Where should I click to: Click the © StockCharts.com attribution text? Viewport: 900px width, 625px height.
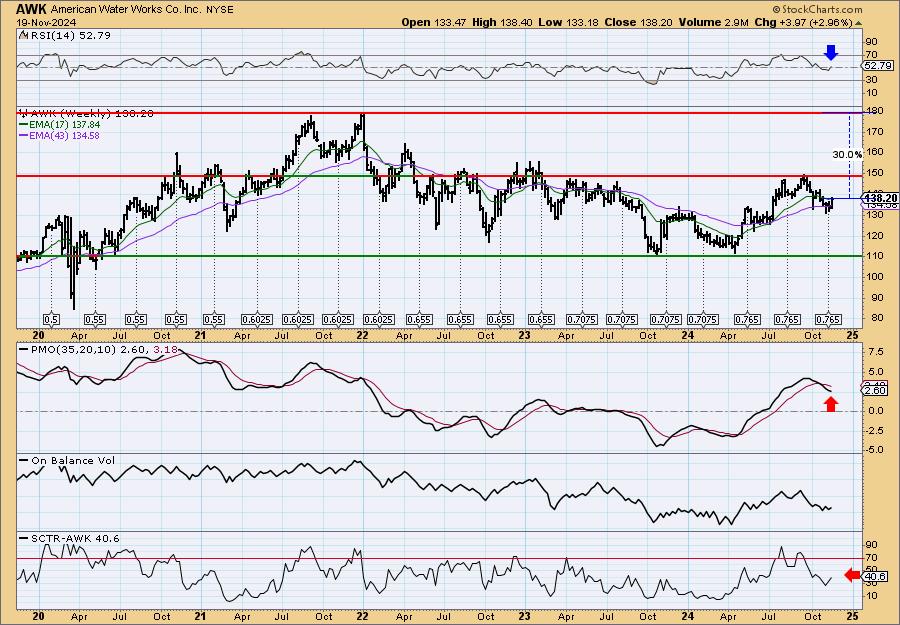[x=817, y=9]
